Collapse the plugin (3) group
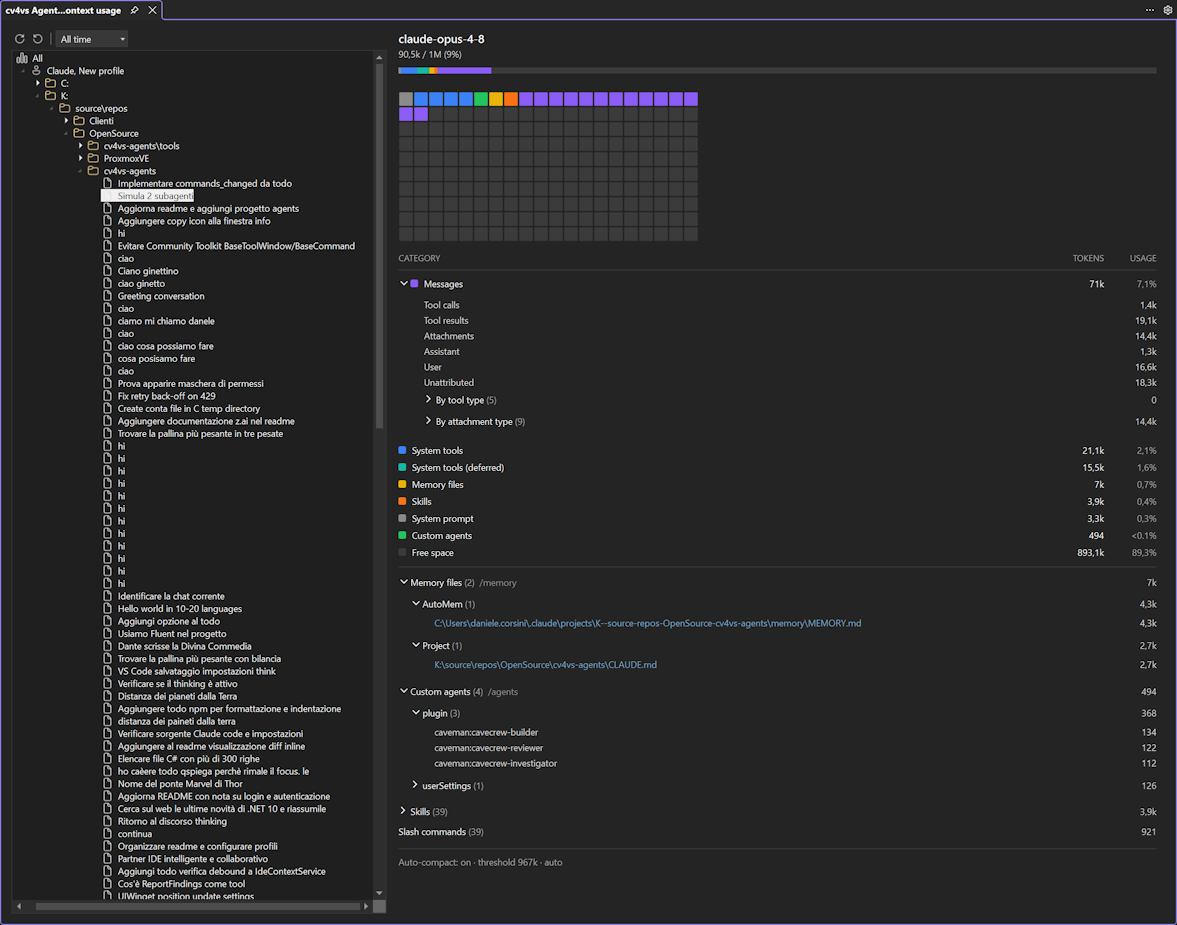The image size is (1177, 925). tap(415, 713)
